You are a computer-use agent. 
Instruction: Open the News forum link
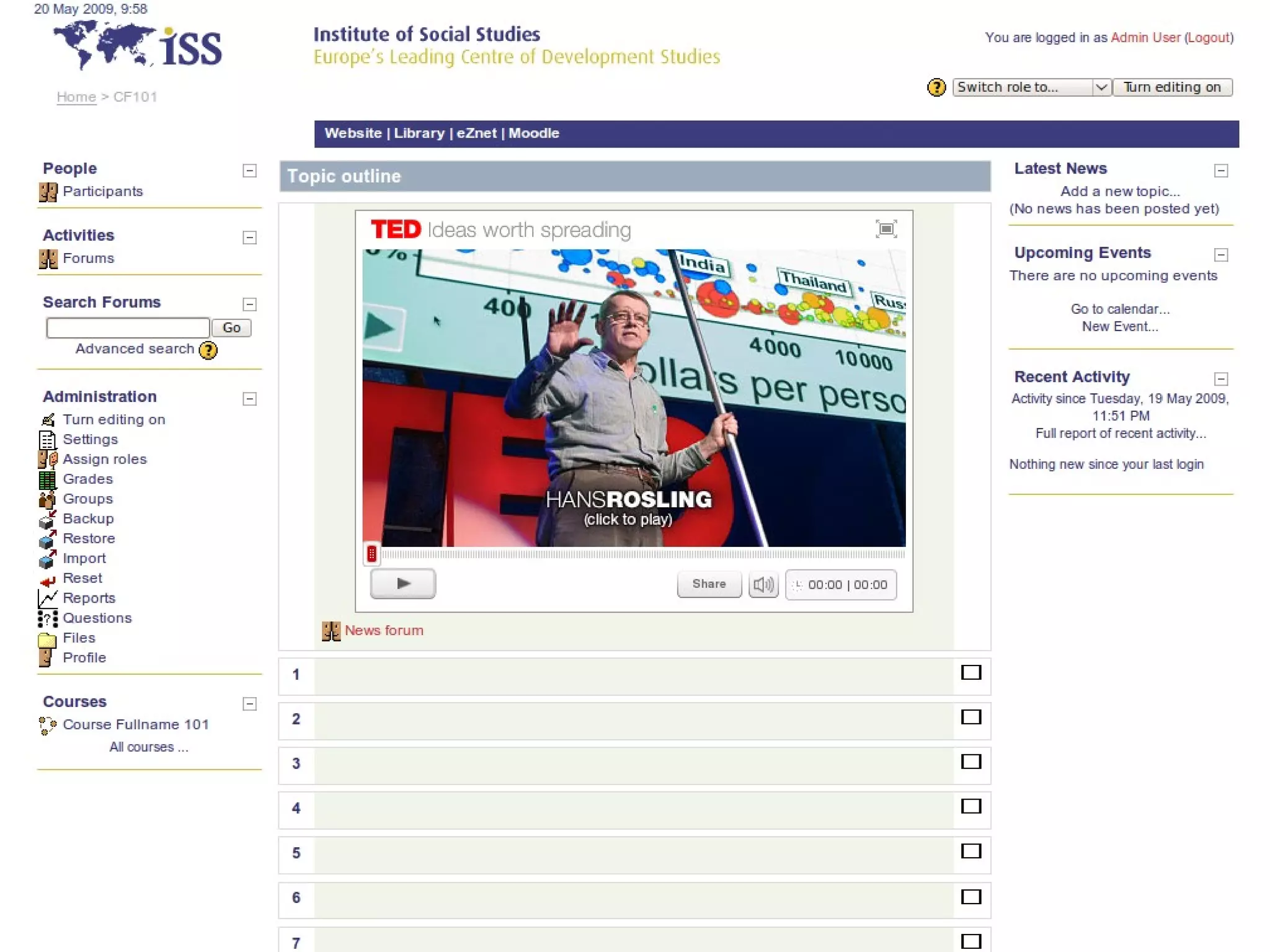384,631
